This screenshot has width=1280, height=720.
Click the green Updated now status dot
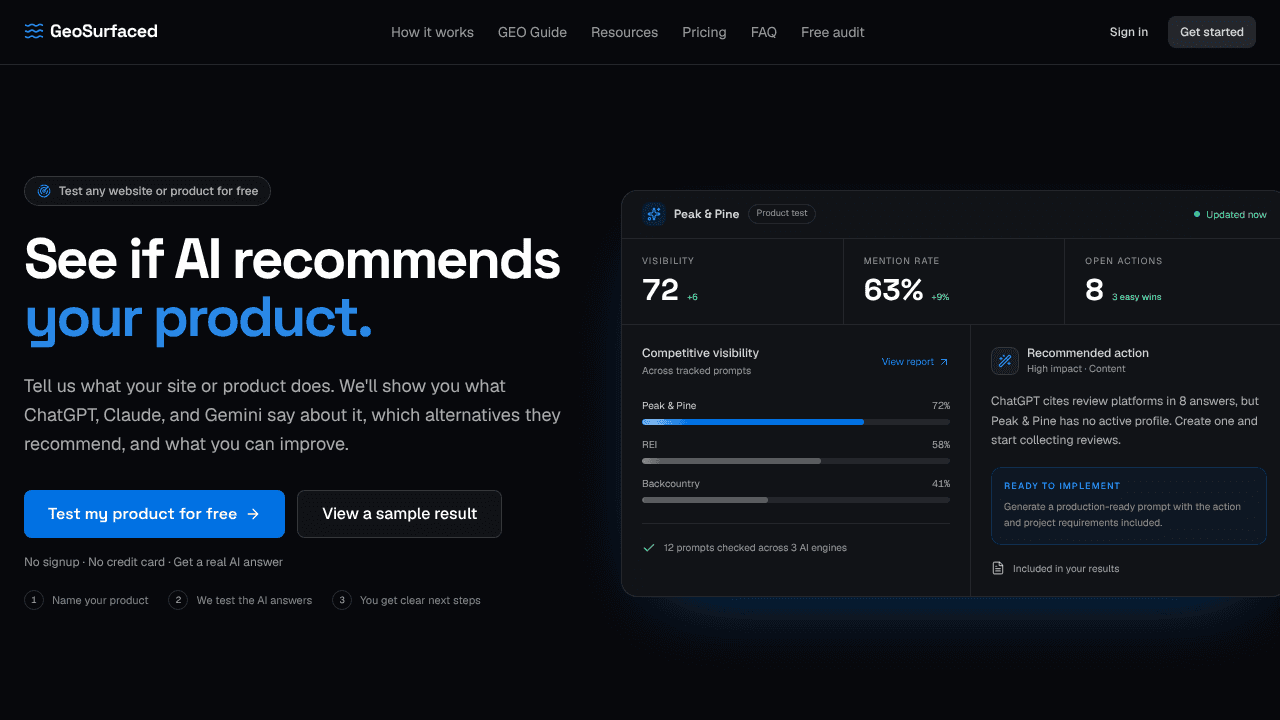tap(1197, 214)
